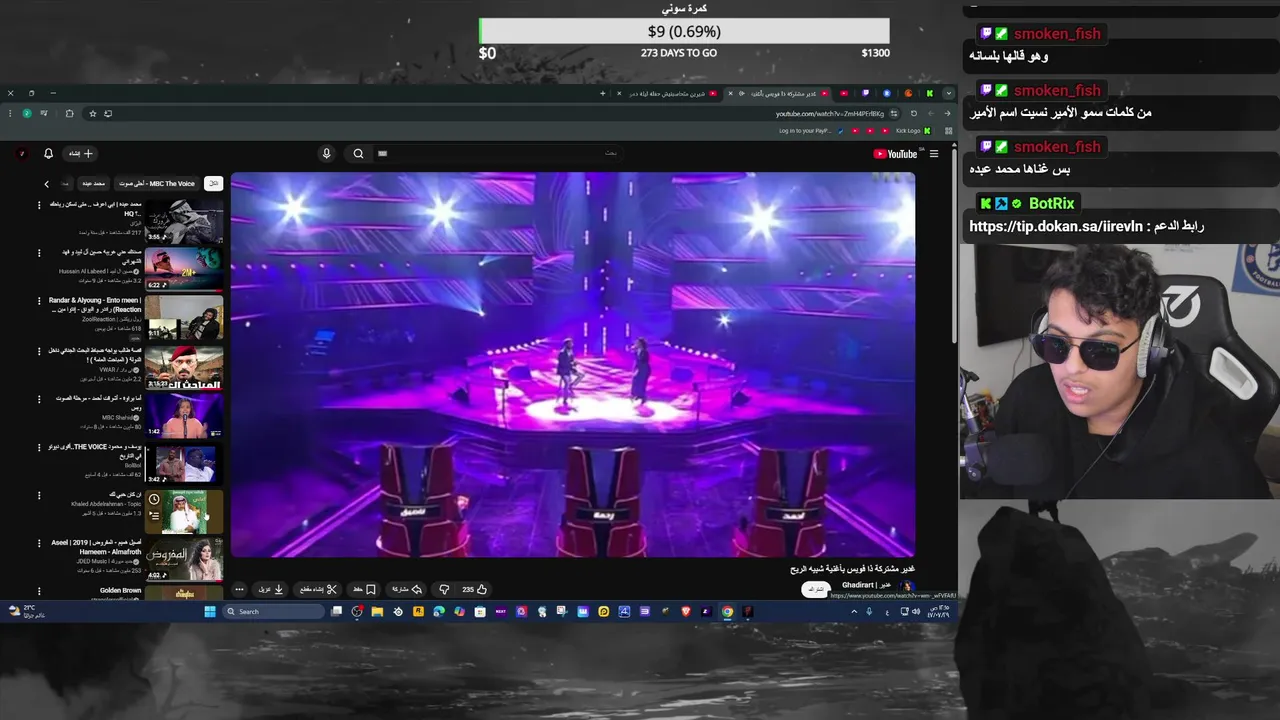Image resolution: width=1280 pixels, height=720 pixels.
Task: Open the YouTube account avatar menu
Action: (x=22, y=153)
